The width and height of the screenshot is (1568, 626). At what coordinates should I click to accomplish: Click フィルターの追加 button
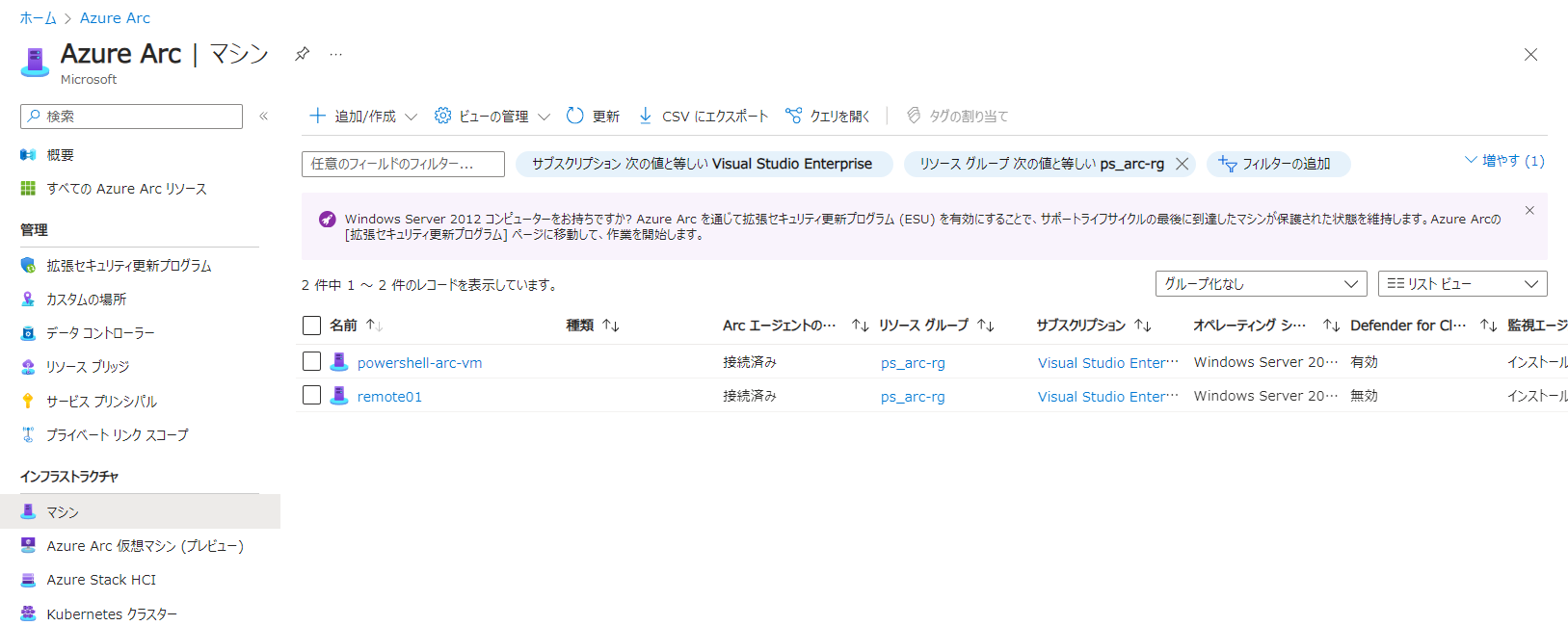point(1278,165)
